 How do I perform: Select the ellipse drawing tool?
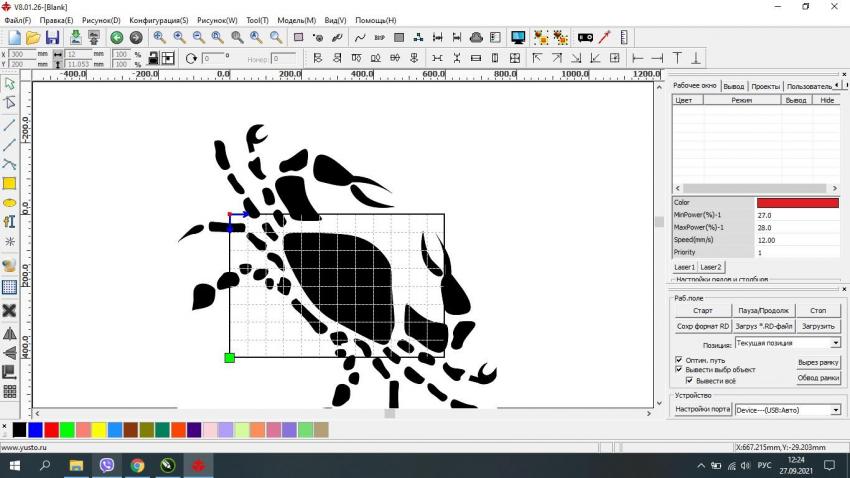coord(10,203)
